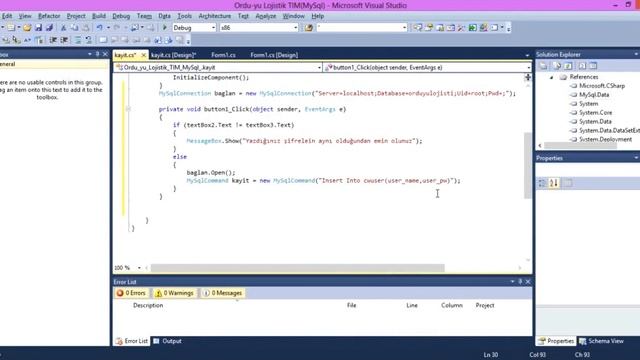This screenshot has height=360, width=640.
Task: Open the 100 % zoom dropdown
Action: [x=139, y=268]
